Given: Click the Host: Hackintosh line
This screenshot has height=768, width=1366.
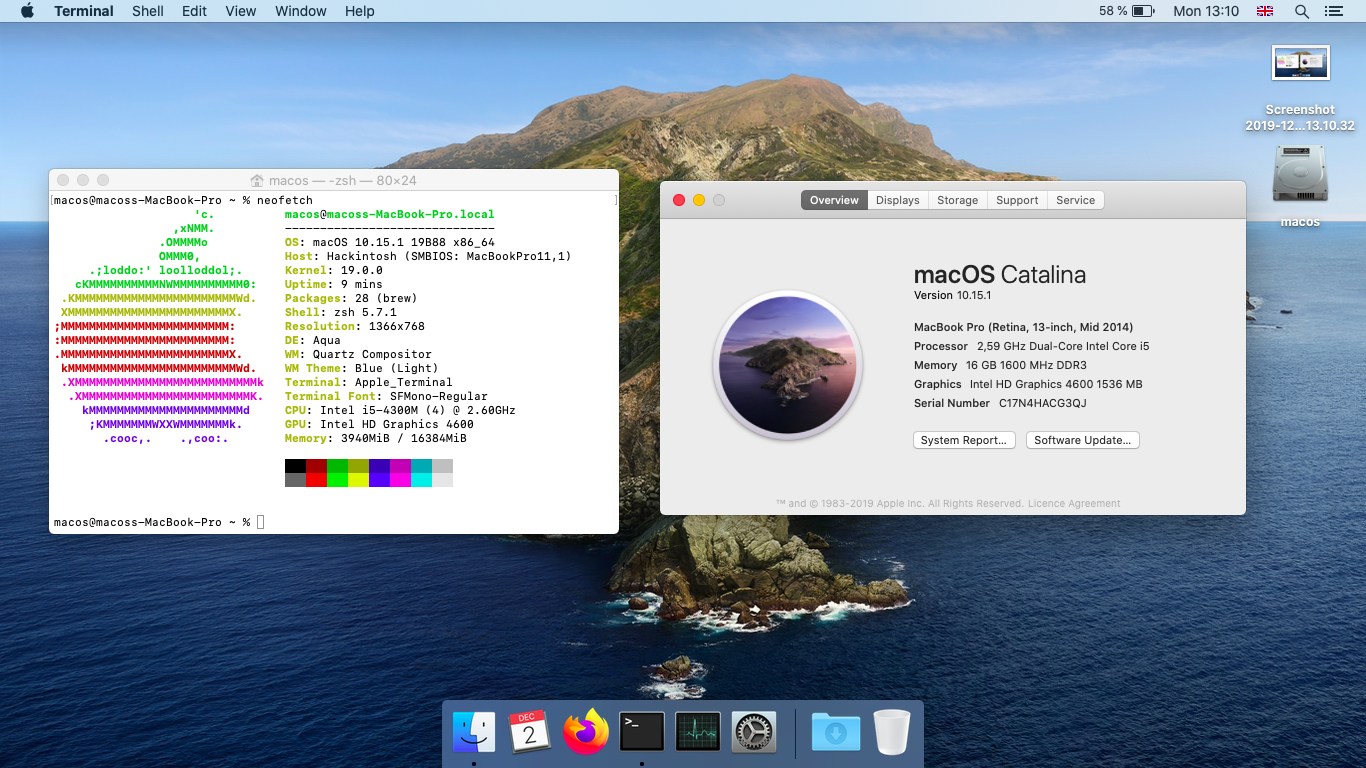Looking at the screenshot, I should pos(428,256).
